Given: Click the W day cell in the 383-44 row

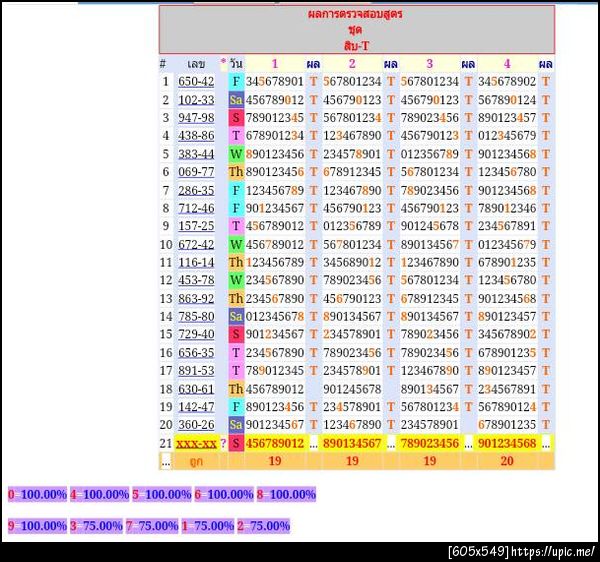Looking at the screenshot, I should (236, 154).
